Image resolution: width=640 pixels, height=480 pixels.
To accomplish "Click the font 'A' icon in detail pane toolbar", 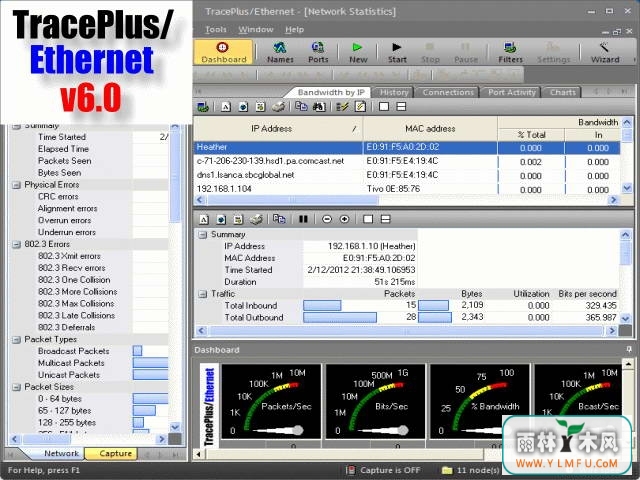I will (204, 220).
